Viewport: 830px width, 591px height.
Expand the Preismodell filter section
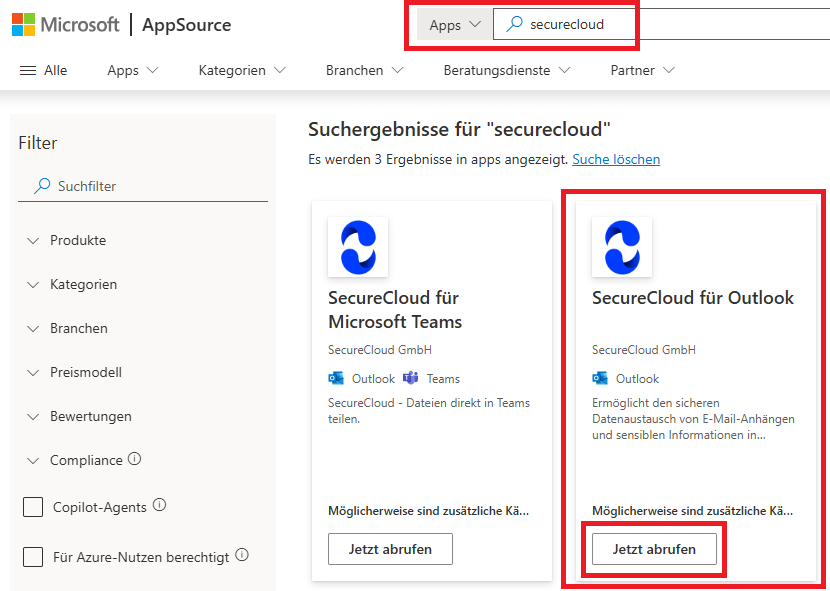pos(74,372)
